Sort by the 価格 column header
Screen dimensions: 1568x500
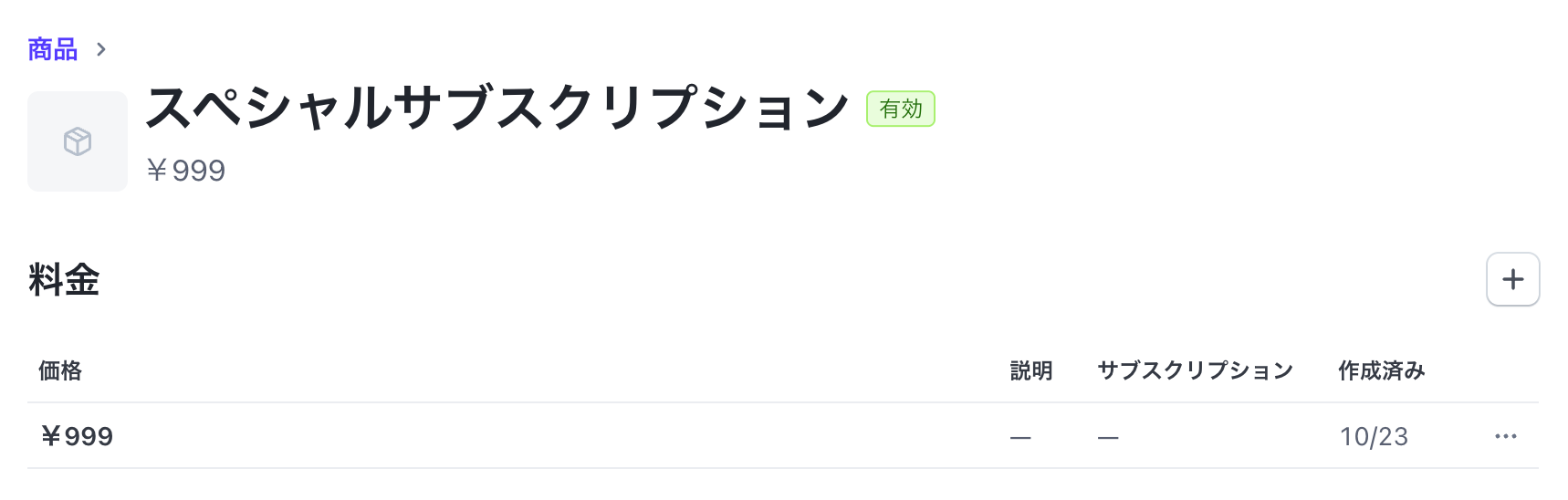pyautogui.click(x=60, y=370)
